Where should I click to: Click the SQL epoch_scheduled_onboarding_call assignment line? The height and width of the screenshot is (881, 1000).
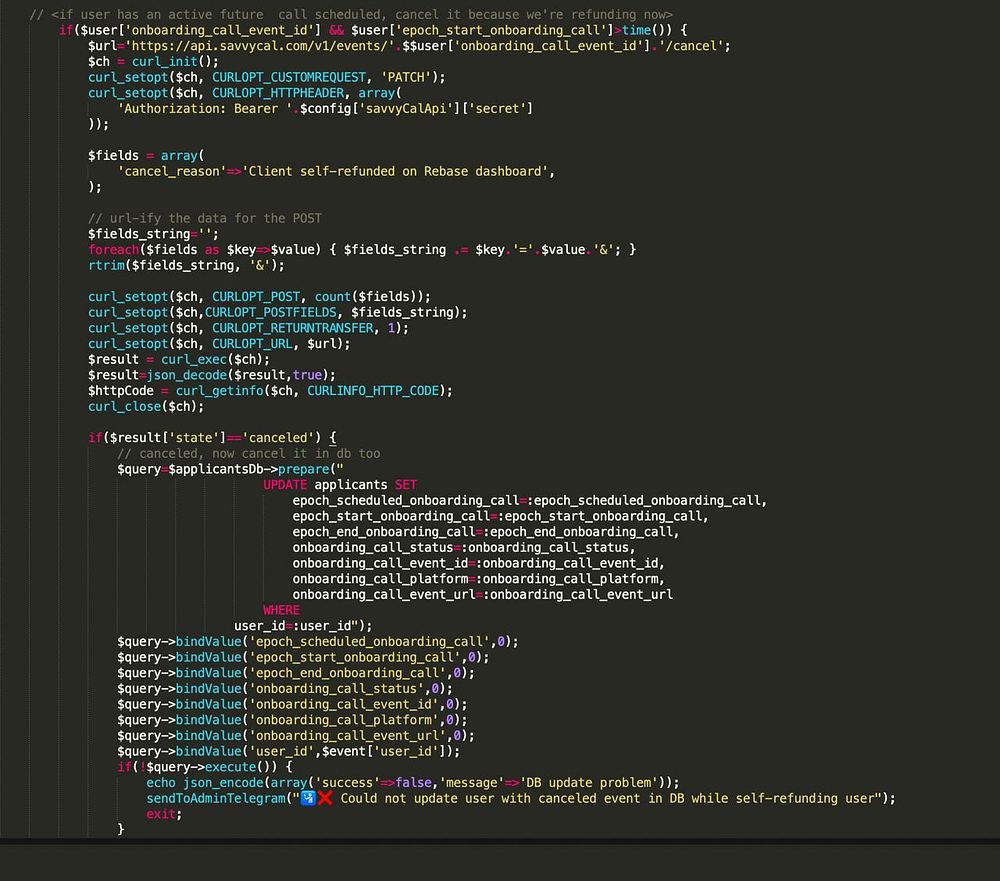point(529,500)
